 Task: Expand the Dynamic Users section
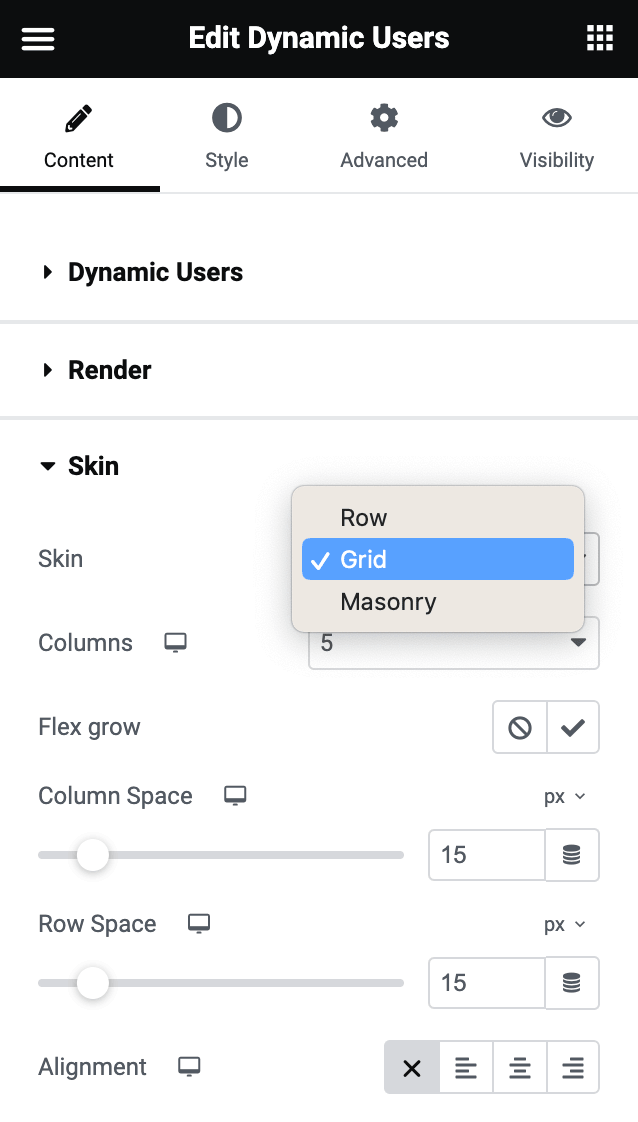154,272
